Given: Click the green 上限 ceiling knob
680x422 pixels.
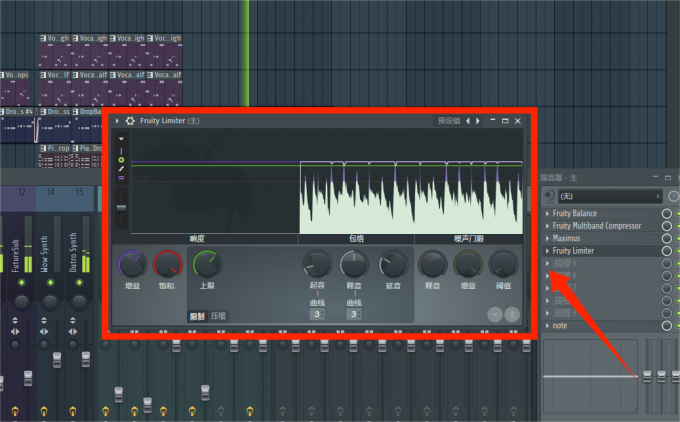Looking at the screenshot, I should pyautogui.click(x=207, y=264).
